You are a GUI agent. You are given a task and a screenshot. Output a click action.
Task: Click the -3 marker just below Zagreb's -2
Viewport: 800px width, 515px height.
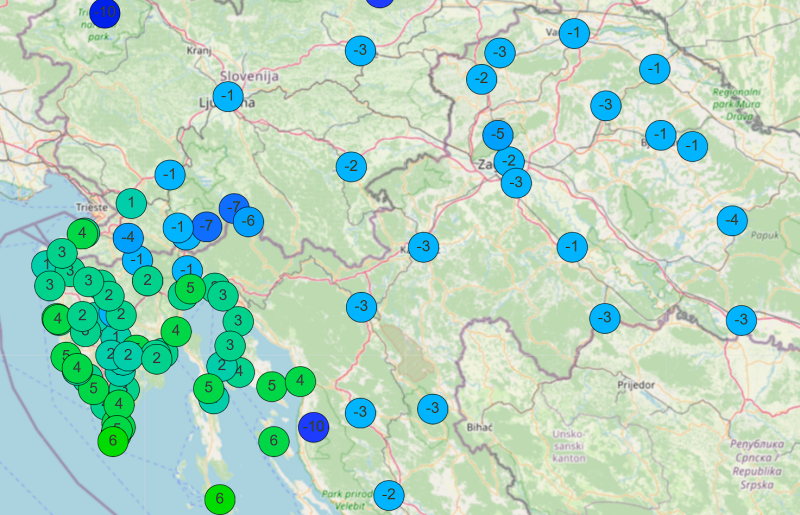516,182
